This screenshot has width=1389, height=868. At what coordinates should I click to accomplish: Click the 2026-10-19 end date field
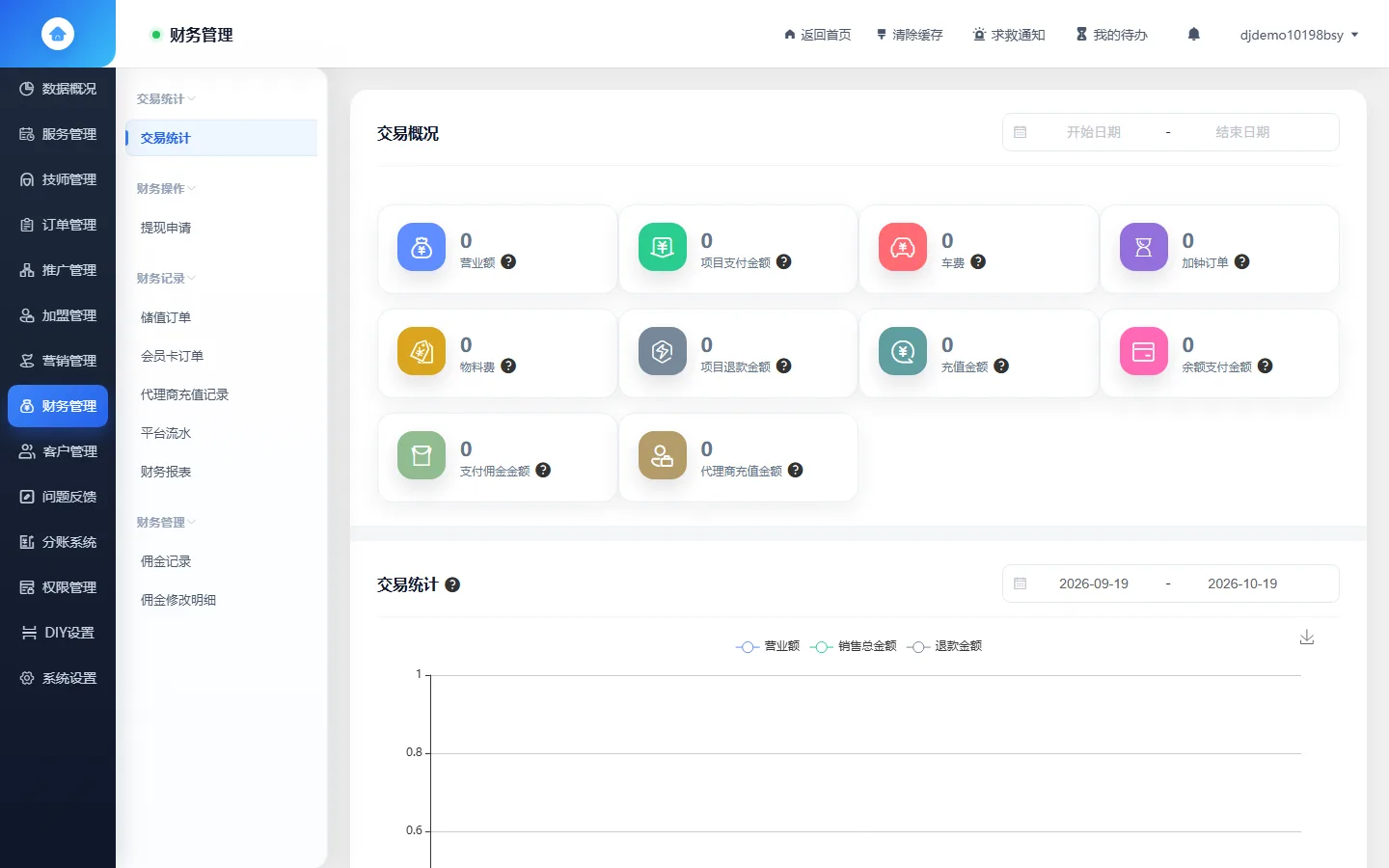click(x=1242, y=583)
